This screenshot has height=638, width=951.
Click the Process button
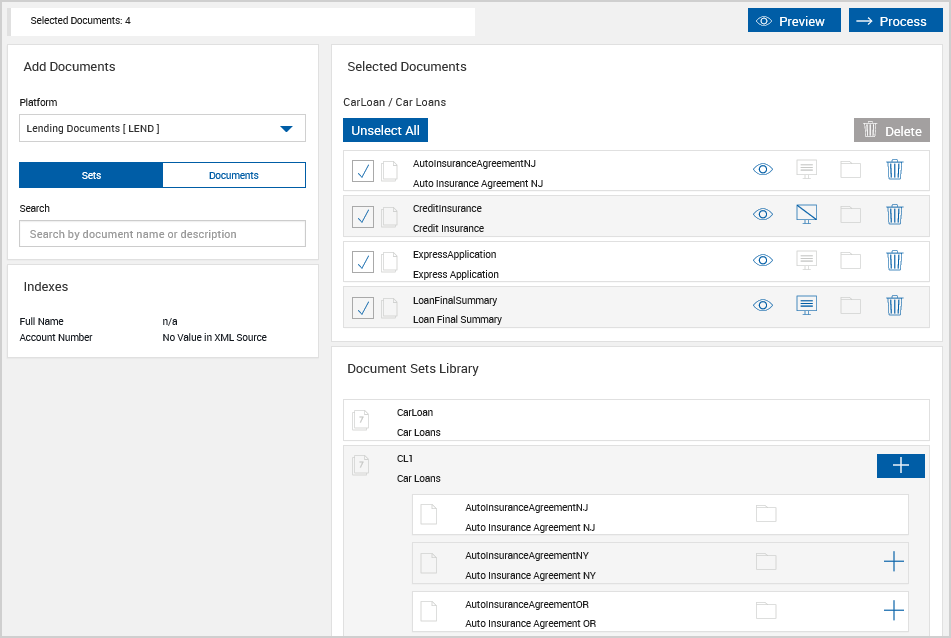(x=896, y=21)
